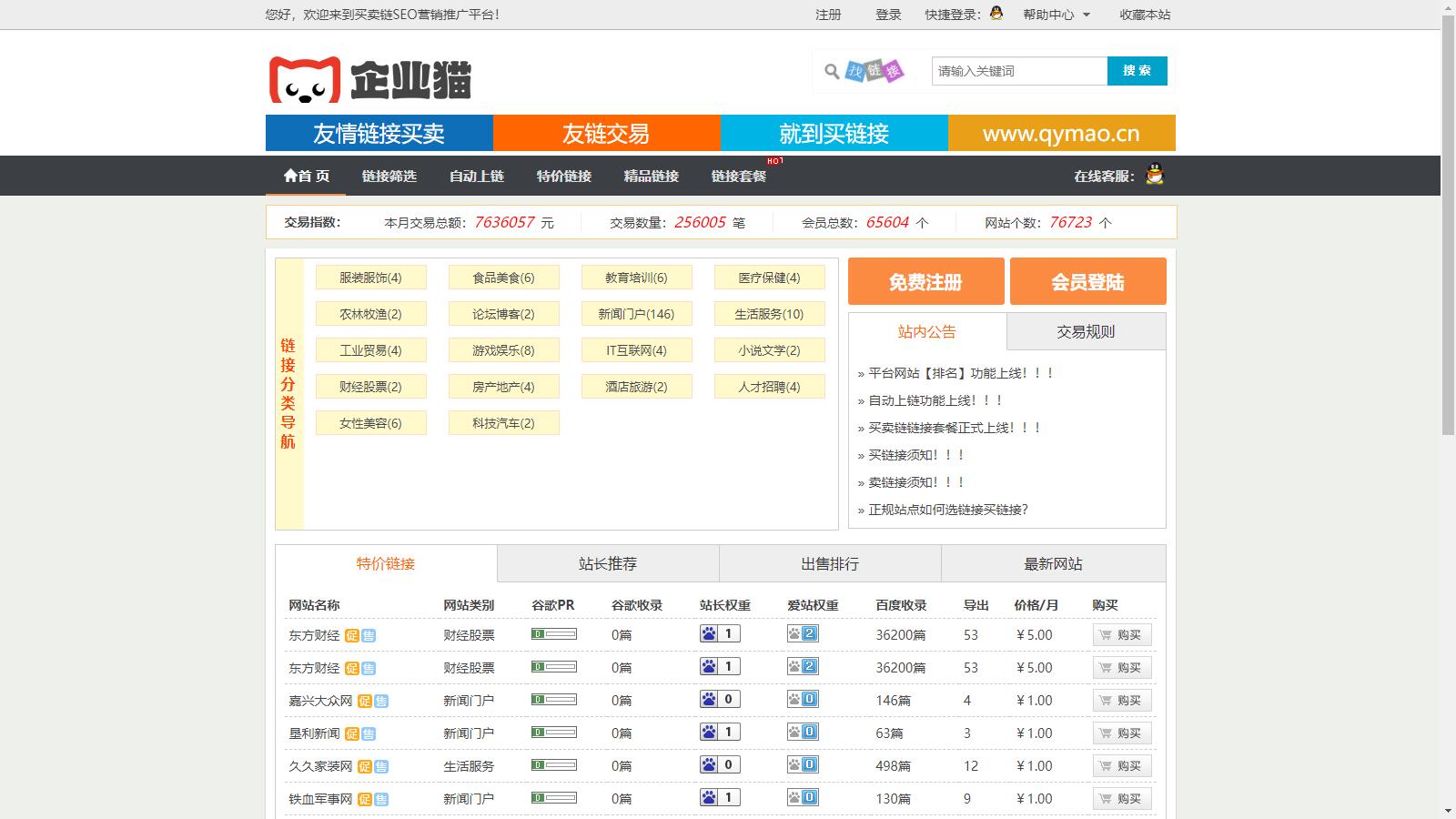Open 链接筛选 in the navigation menu
The width and height of the screenshot is (1456, 819).
pos(389,177)
